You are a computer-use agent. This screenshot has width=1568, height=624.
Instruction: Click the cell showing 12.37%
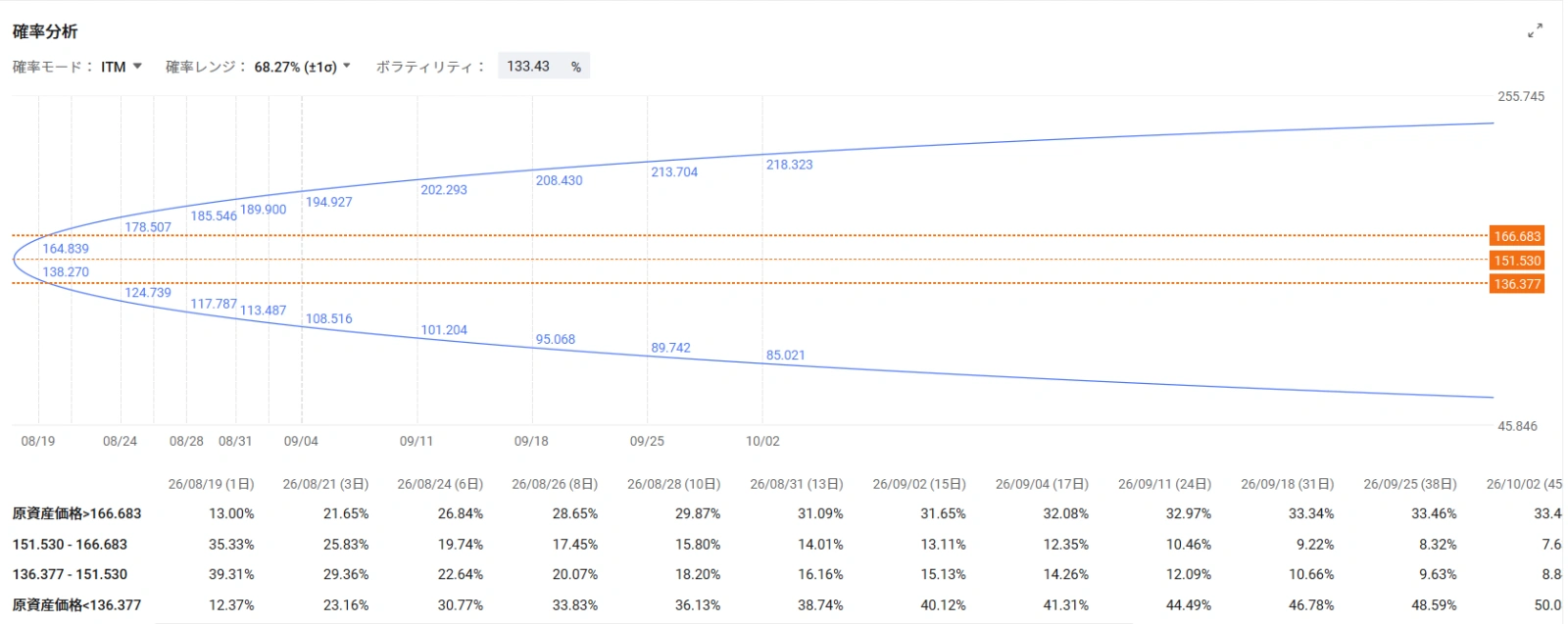(231, 604)
